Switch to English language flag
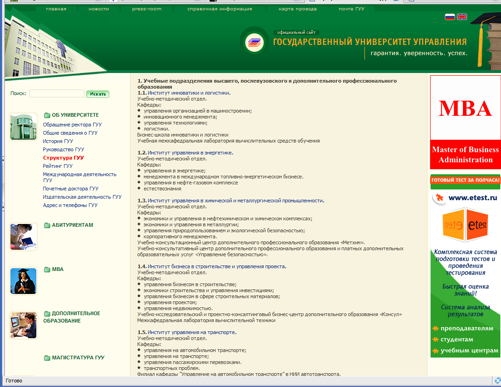Screen dimensions: 501x387 pos(462,17)
